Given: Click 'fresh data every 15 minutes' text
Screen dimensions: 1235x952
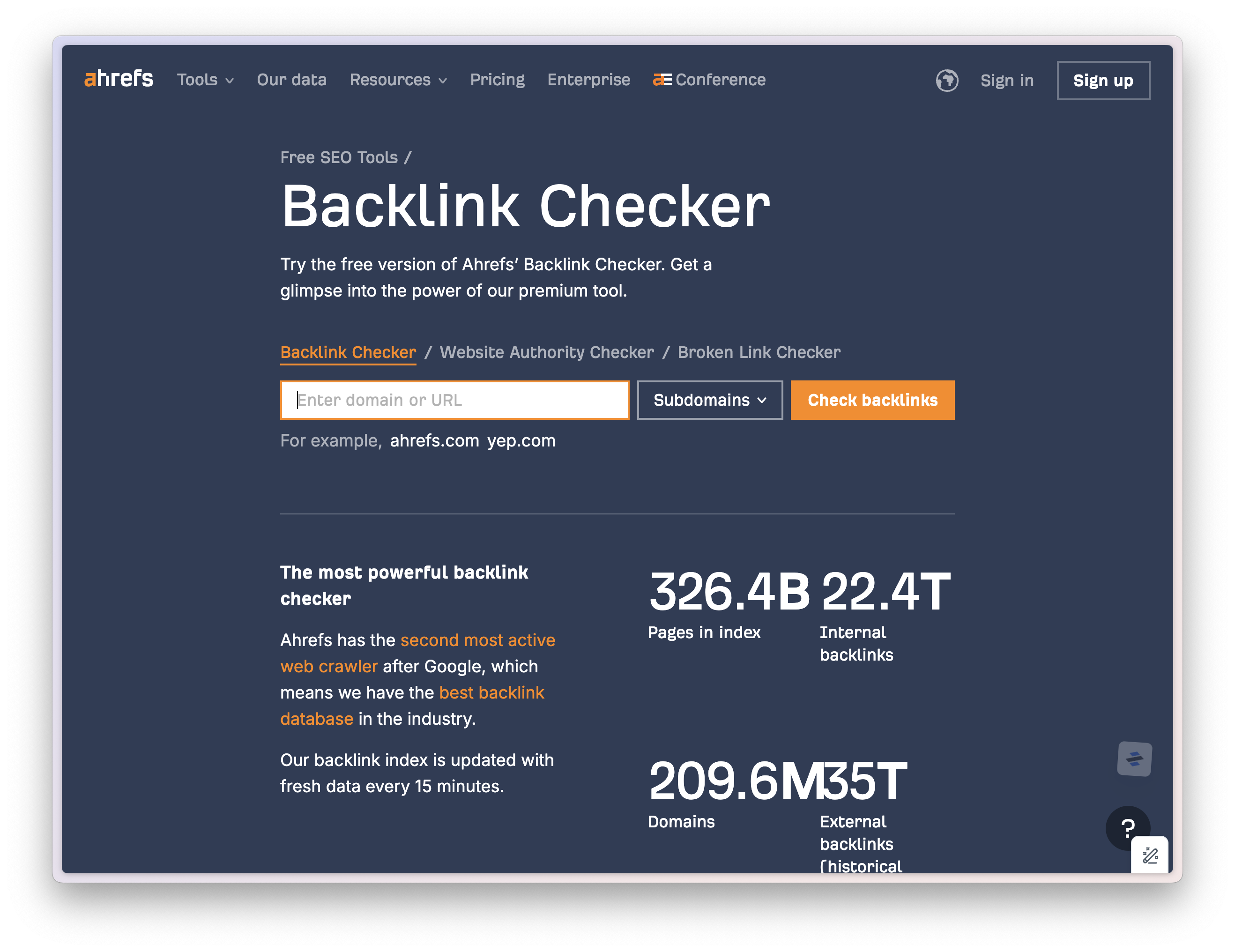Looking at the screenshot, I should pos(392,786).
